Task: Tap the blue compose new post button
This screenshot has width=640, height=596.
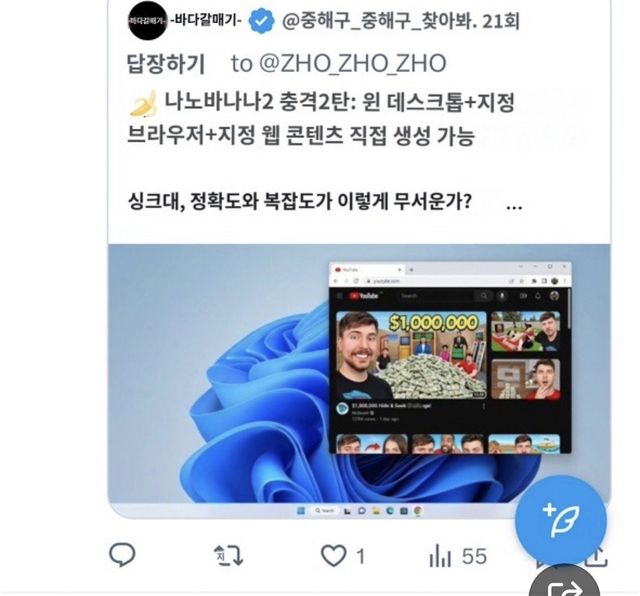Action: (x=561, y=521)
